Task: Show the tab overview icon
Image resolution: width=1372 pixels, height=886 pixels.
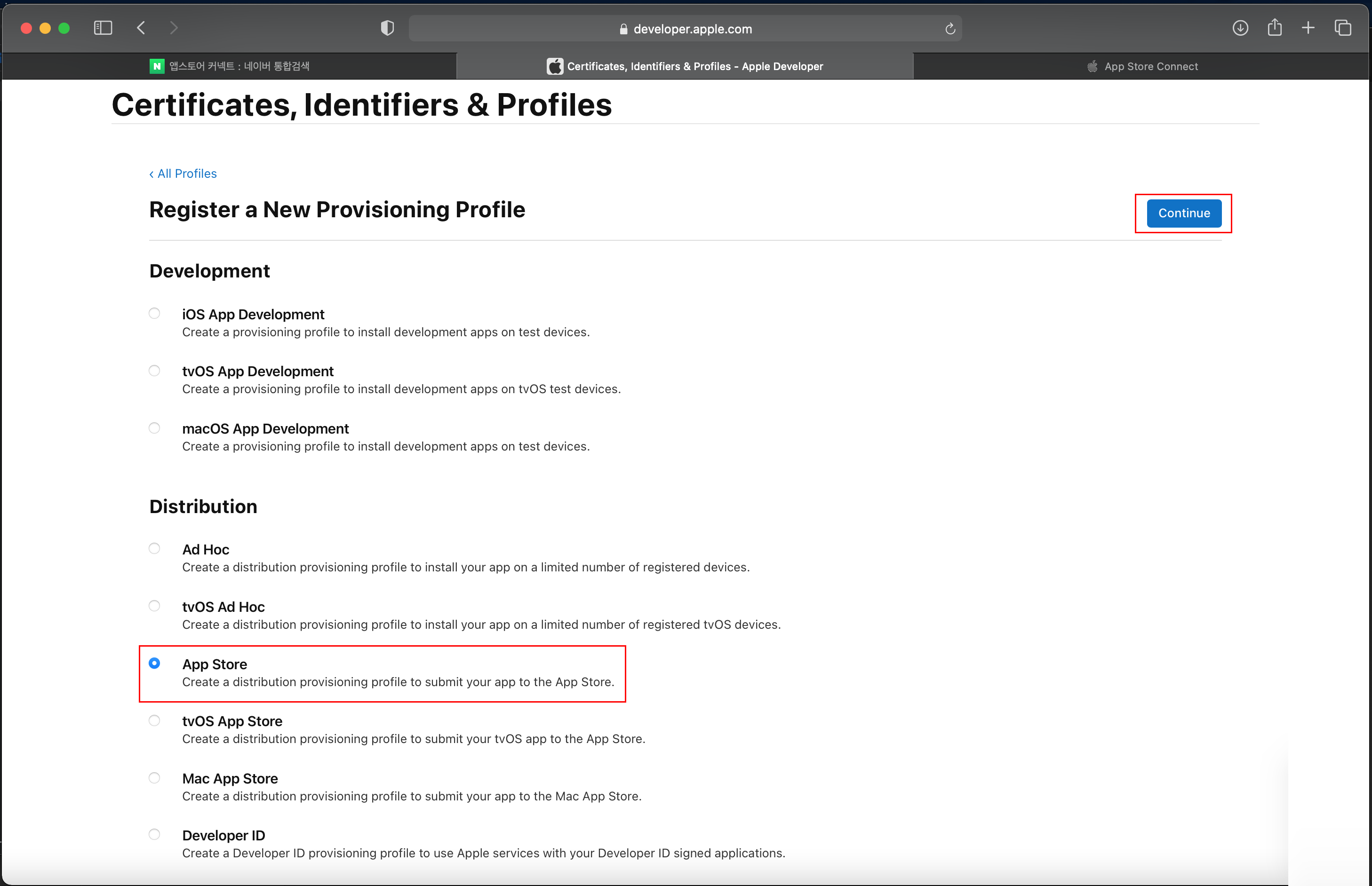Action: click(1343, 28)
